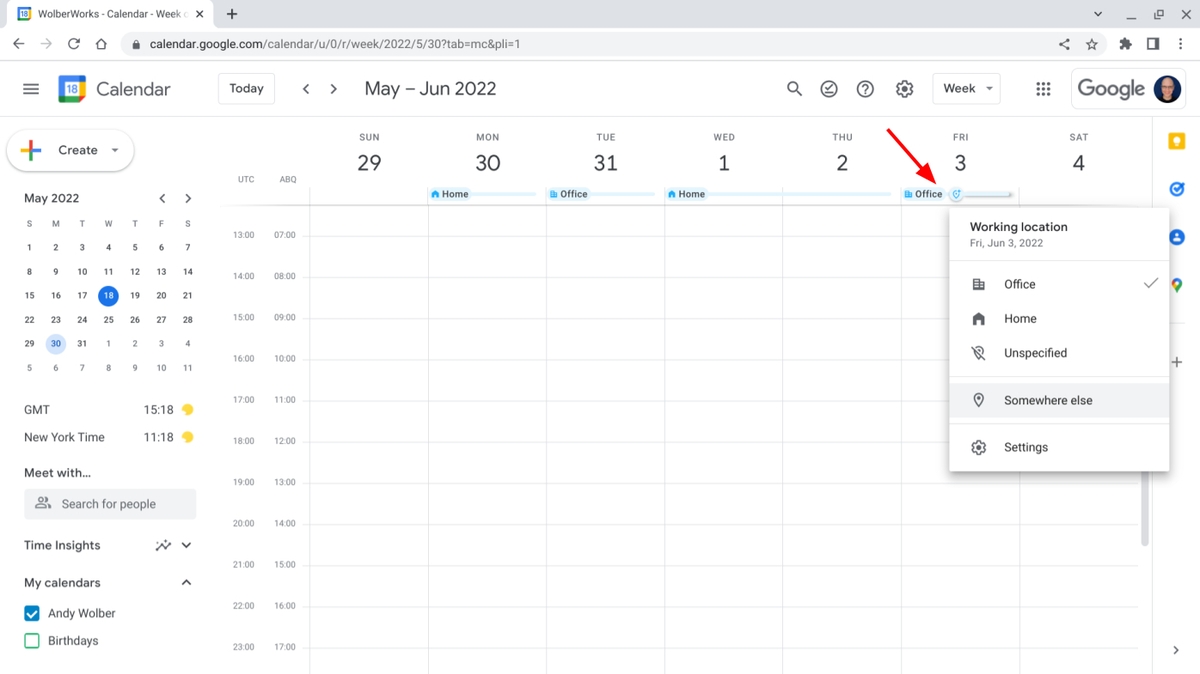Choose Home as the working location
1200x674 pixels.
1019,318
